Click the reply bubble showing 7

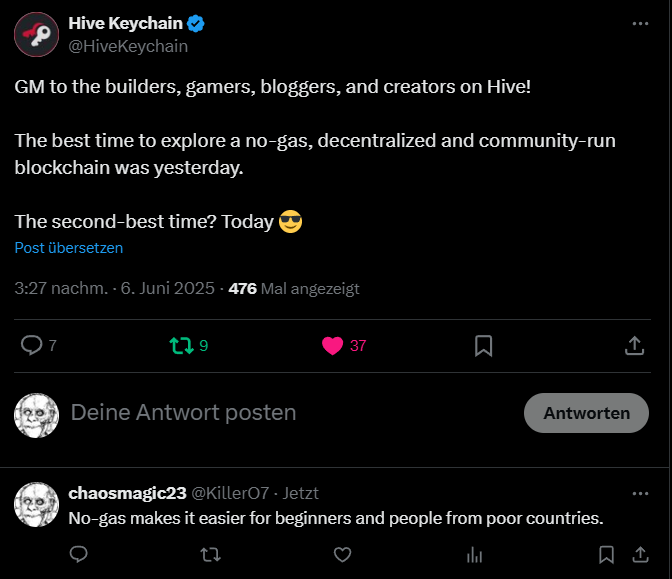pos(39,345)
